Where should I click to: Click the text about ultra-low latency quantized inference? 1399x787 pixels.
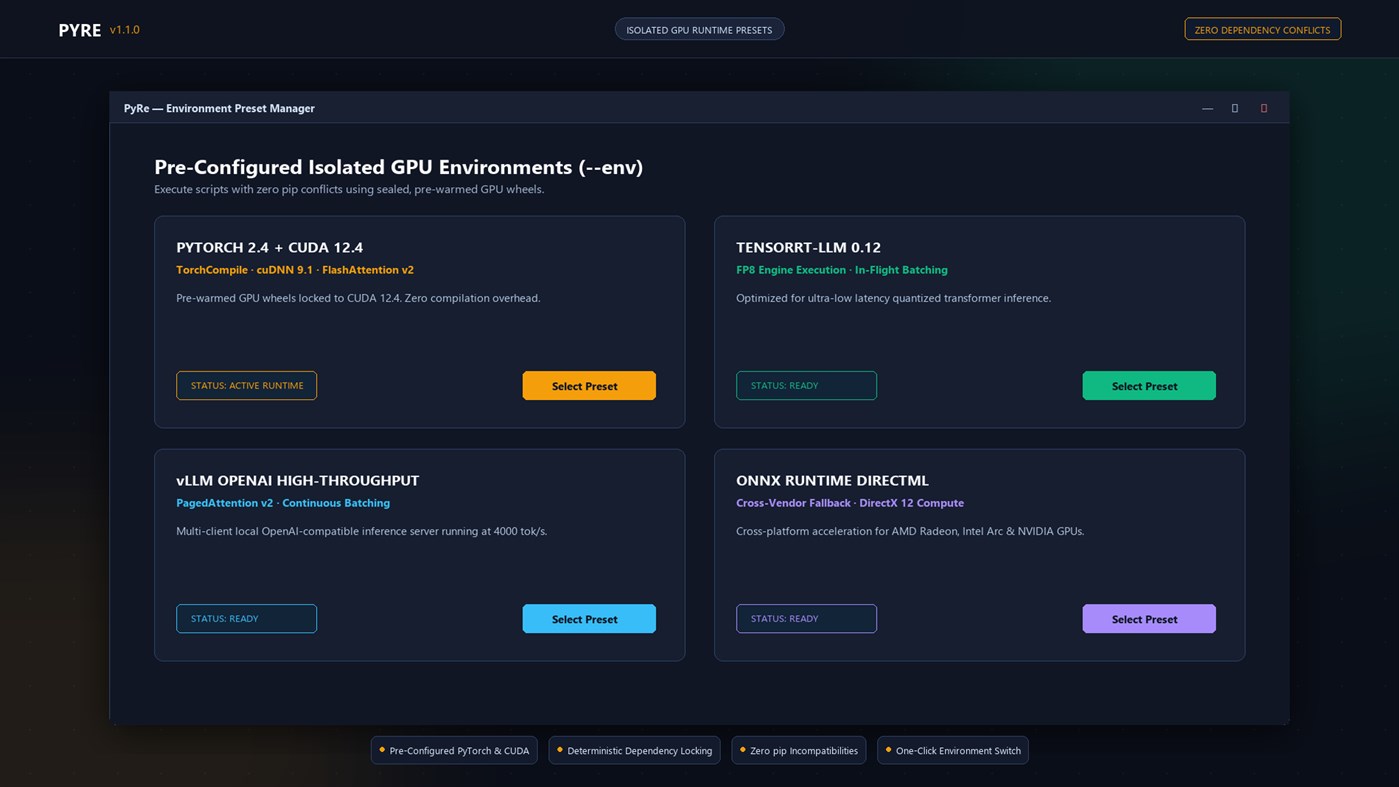point(893,298)
